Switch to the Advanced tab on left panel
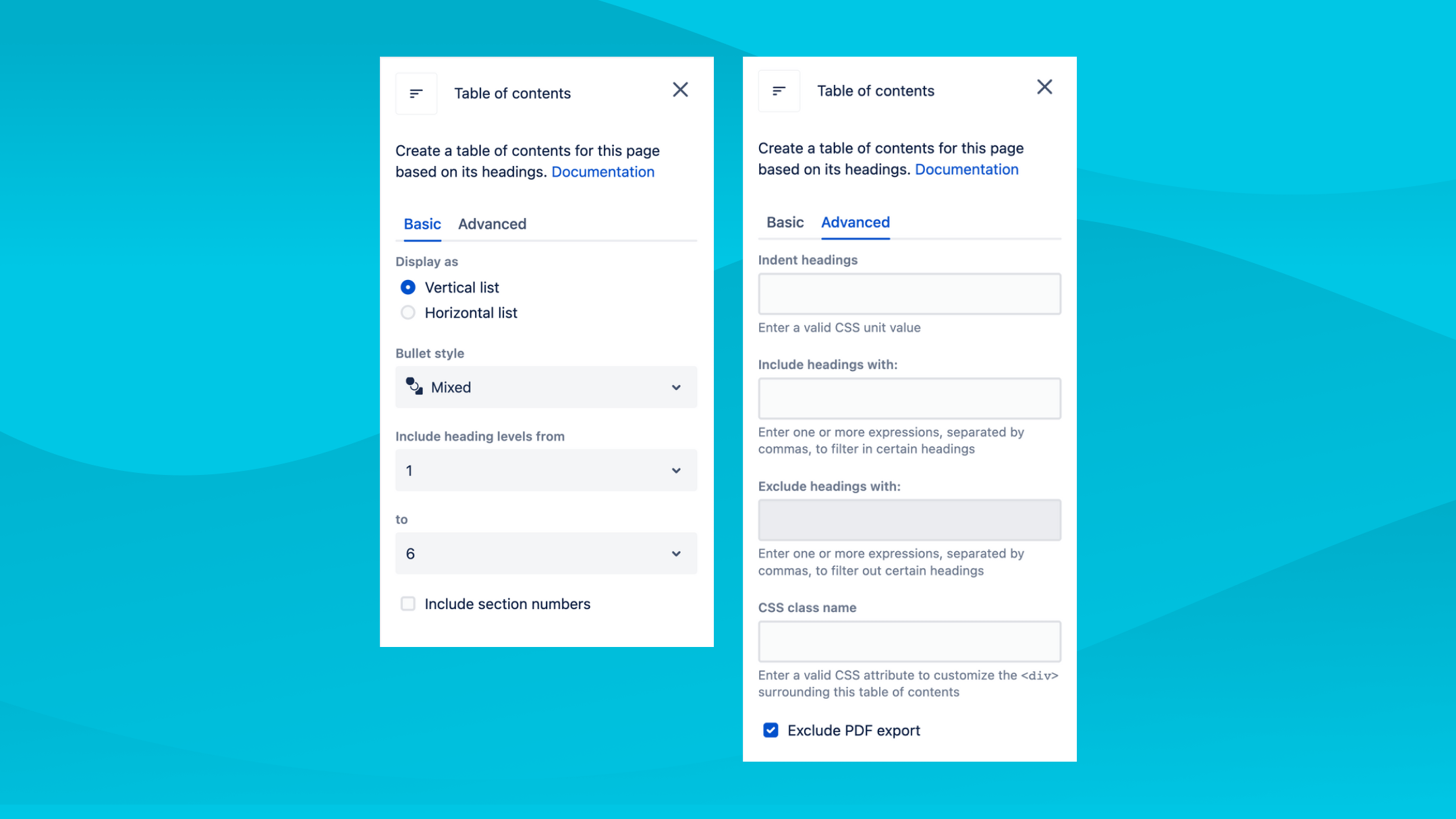The width and height of the screenshot is (1456, 819). [x=492, y=223]
